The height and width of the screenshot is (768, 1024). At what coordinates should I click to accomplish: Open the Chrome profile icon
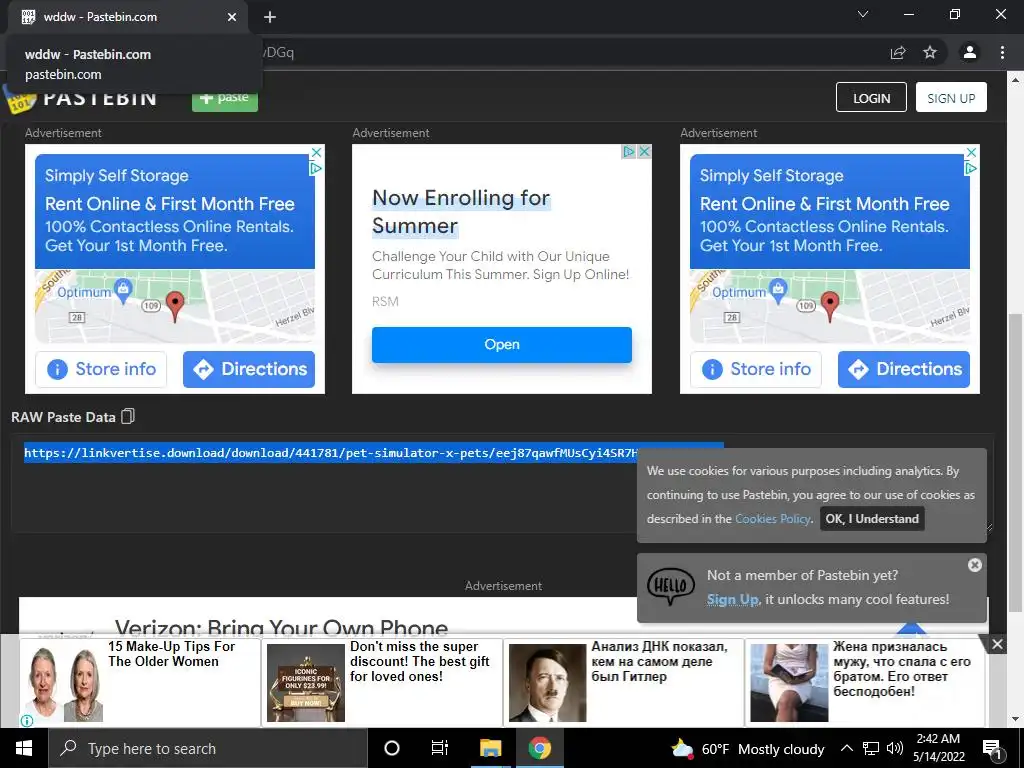click(970, 52)
